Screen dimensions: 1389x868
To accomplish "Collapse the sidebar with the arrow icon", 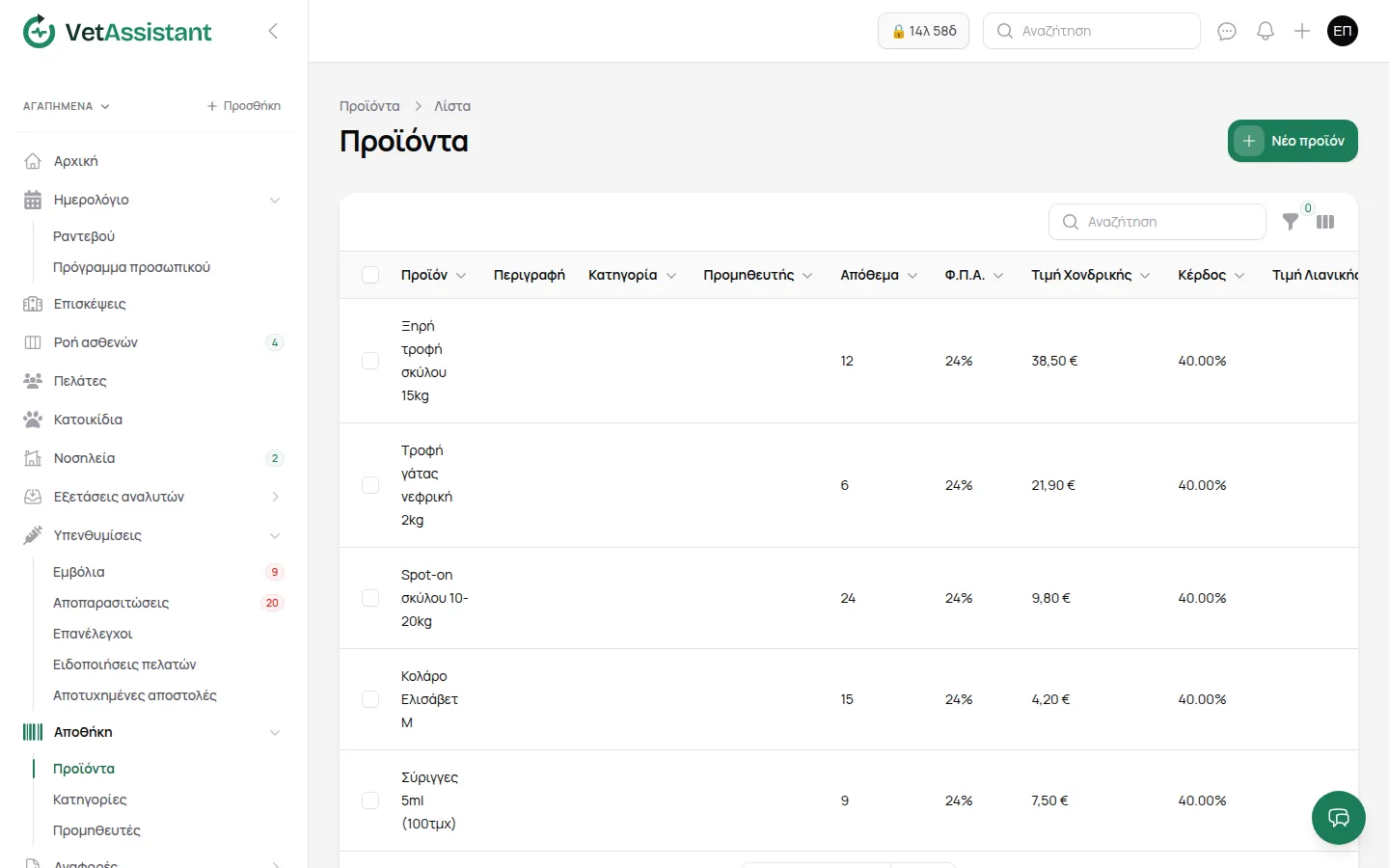I will click(x=273, y=31).
